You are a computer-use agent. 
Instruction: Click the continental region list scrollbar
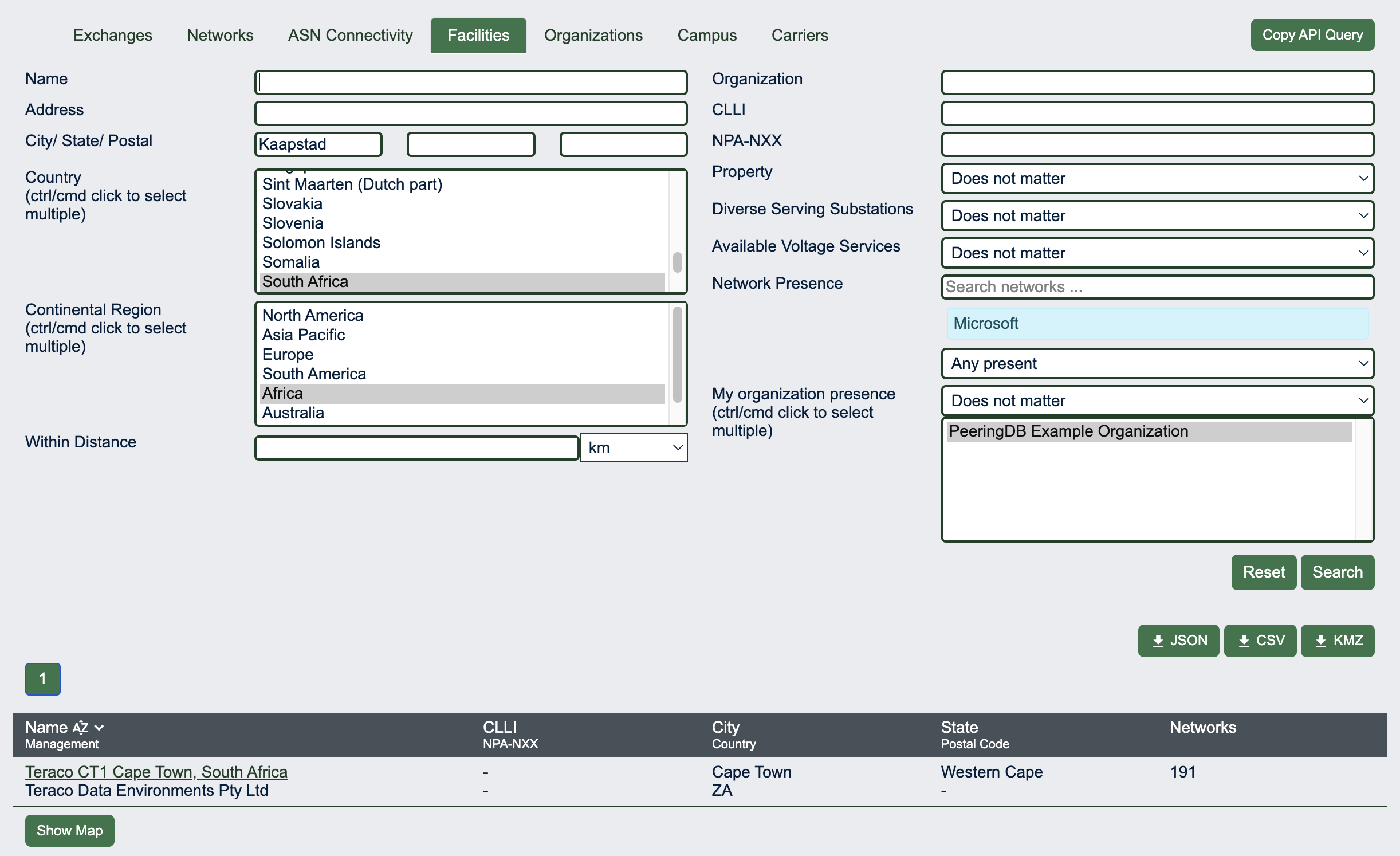pos(677,355)
